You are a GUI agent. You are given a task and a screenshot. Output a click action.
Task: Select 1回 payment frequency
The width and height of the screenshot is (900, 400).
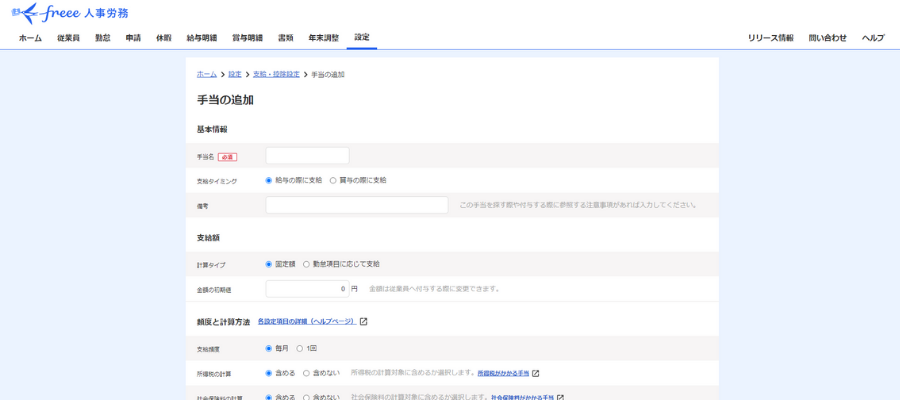(x=300, y=348)
